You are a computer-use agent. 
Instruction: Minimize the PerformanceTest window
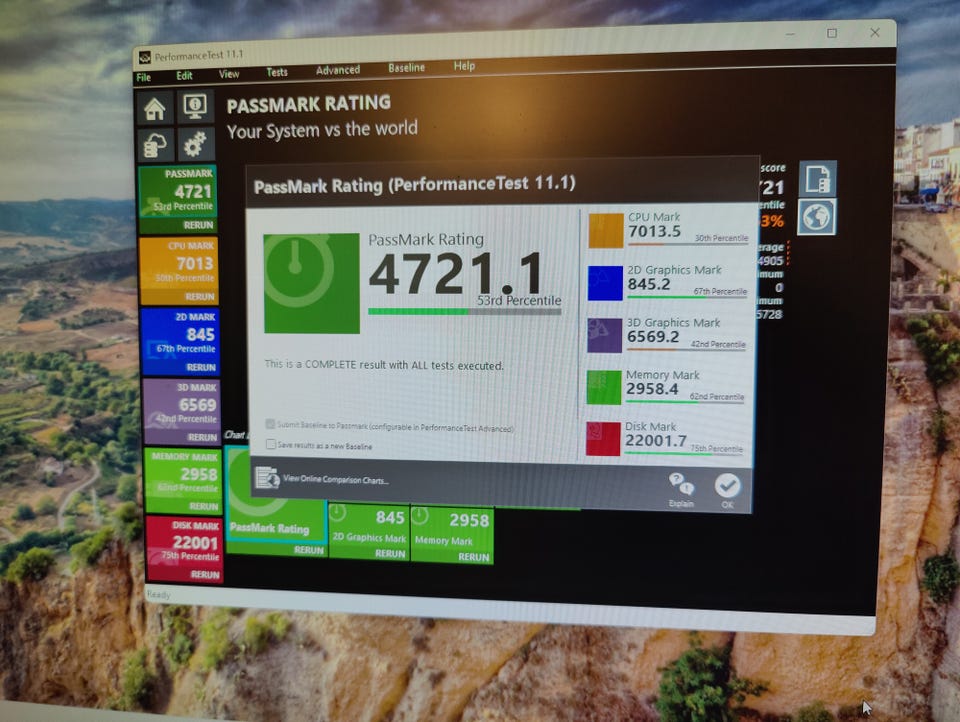[x=790, y=34]
